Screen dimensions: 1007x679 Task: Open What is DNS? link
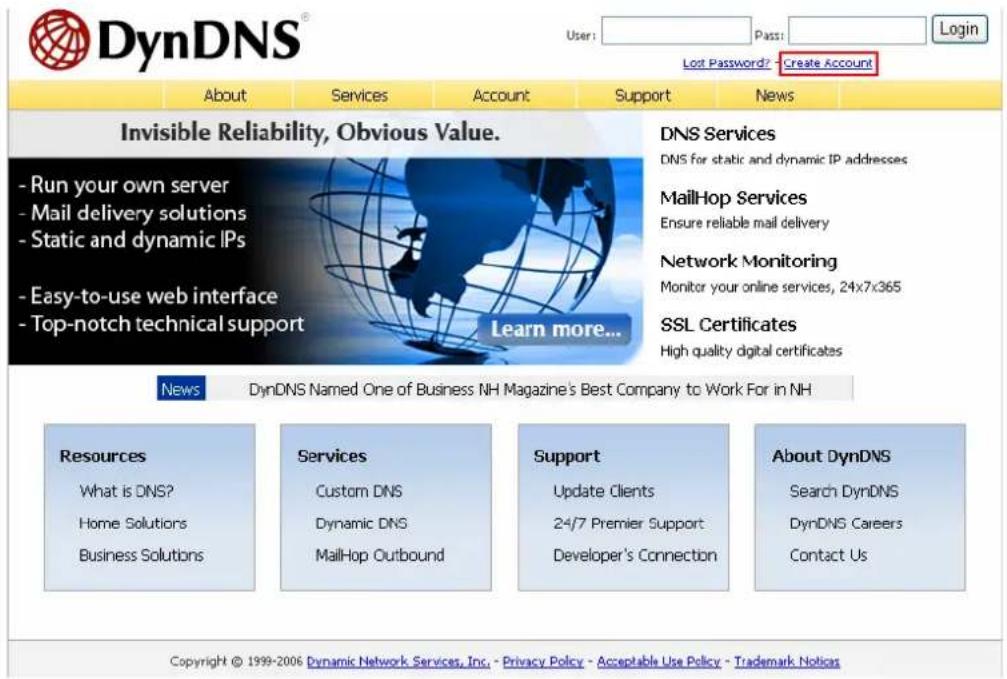click(x=127, y=491)
